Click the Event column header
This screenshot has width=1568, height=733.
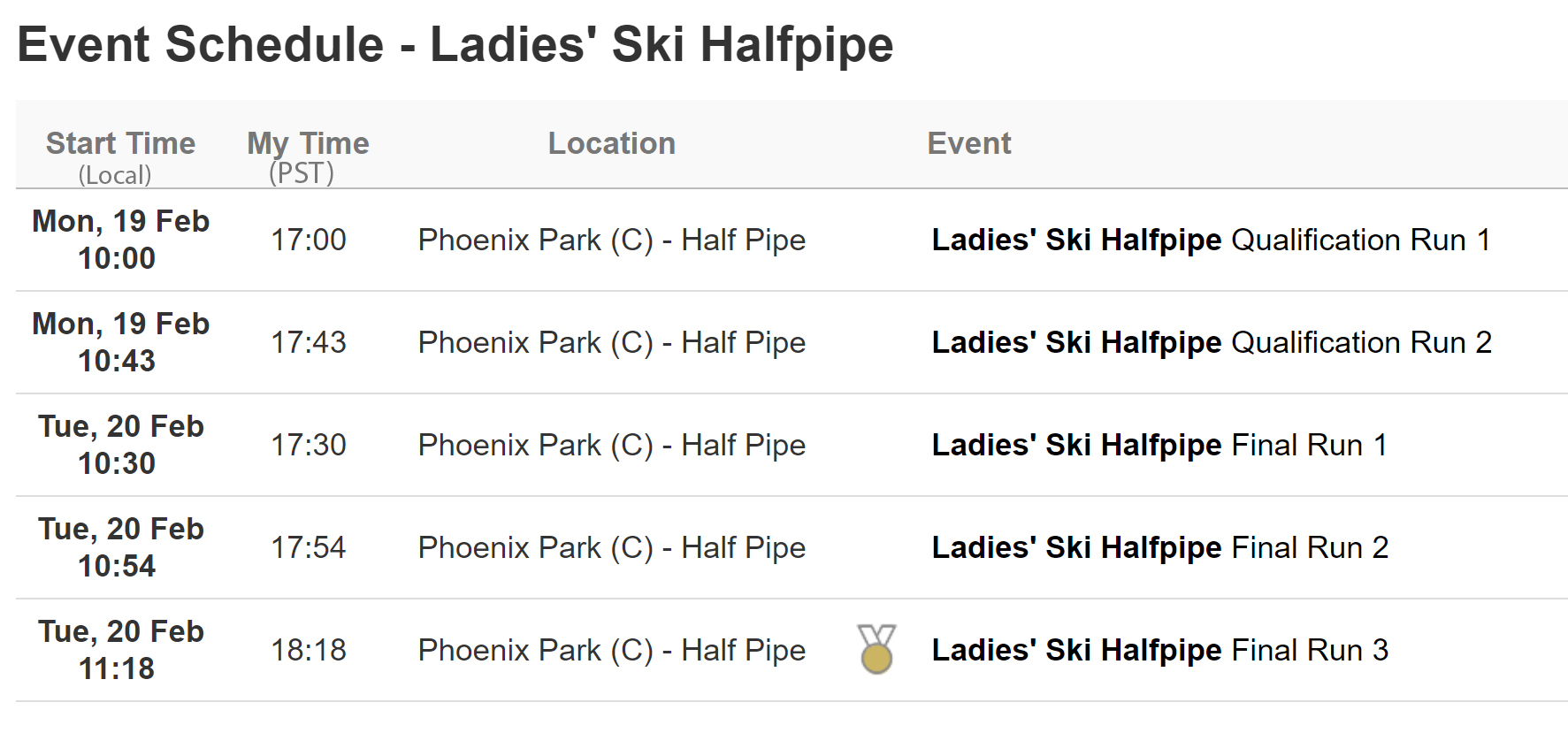(x=968, y=143)
